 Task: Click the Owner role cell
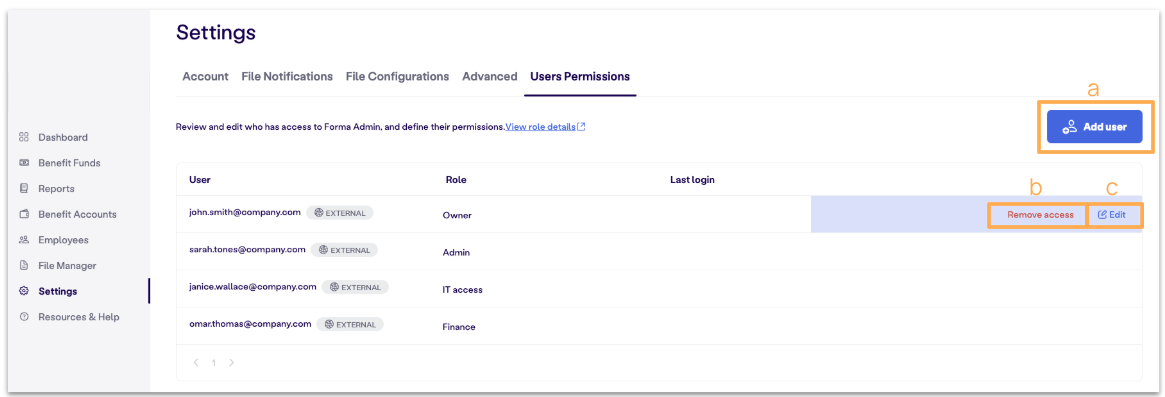pos(457,216)
